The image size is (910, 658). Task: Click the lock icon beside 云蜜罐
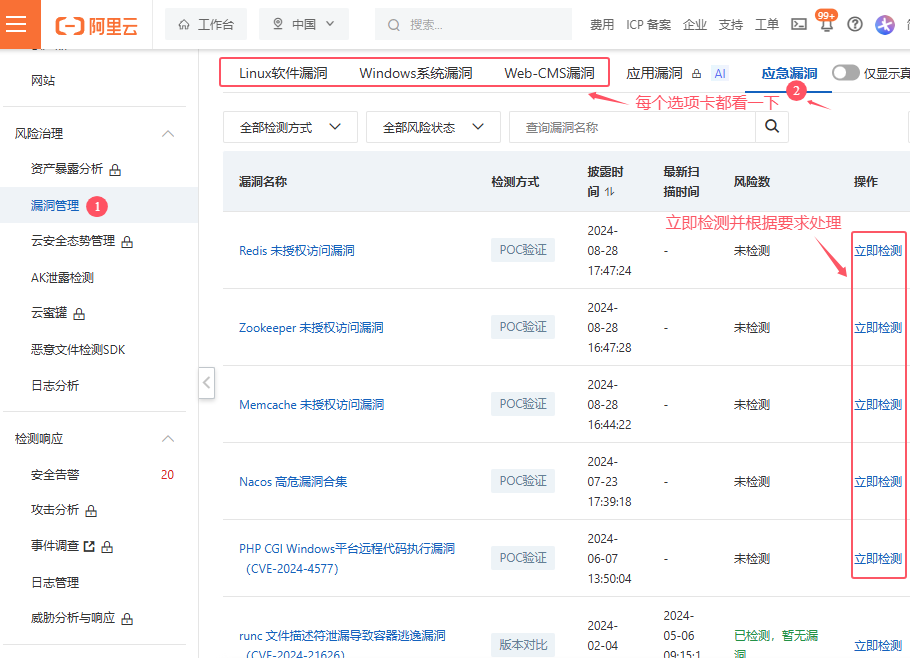point(80,314)
